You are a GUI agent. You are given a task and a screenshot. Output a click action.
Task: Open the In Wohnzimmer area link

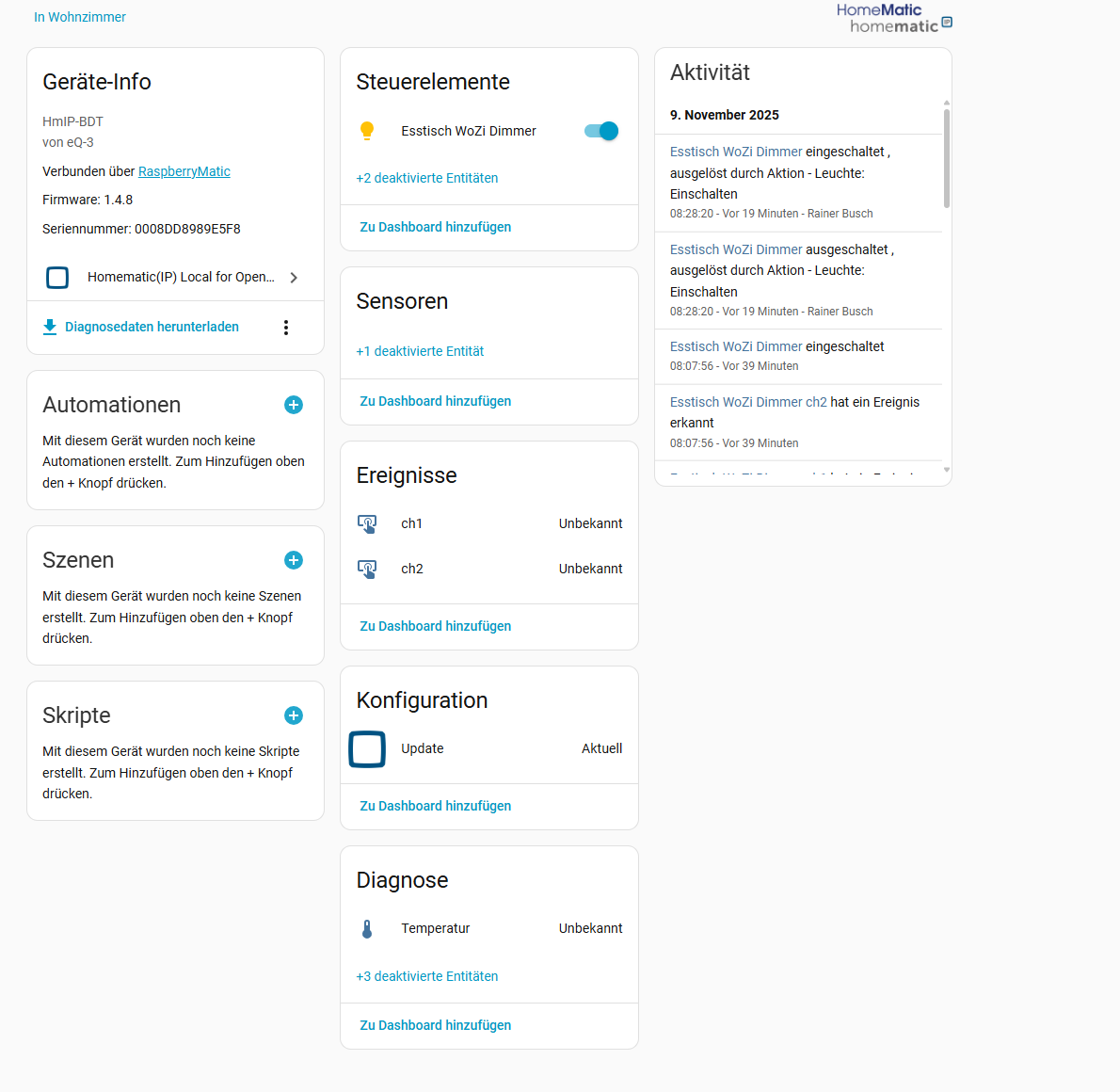[80, 17]
